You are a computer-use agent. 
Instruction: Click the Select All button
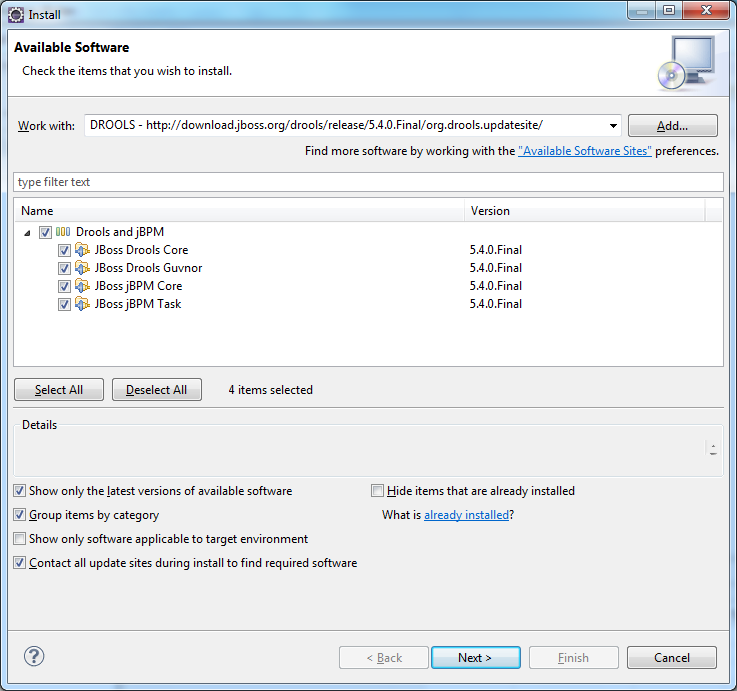[x=59, y=390]
